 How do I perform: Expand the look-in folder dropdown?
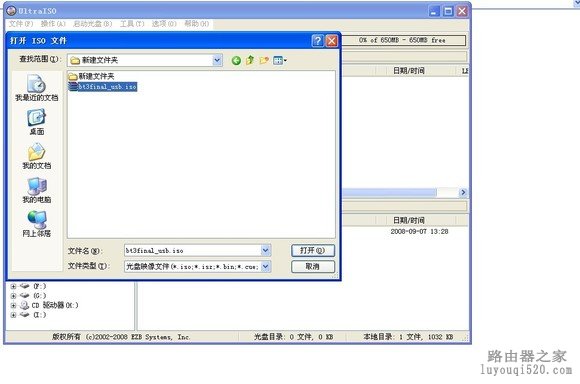click(x=218, y=60)
